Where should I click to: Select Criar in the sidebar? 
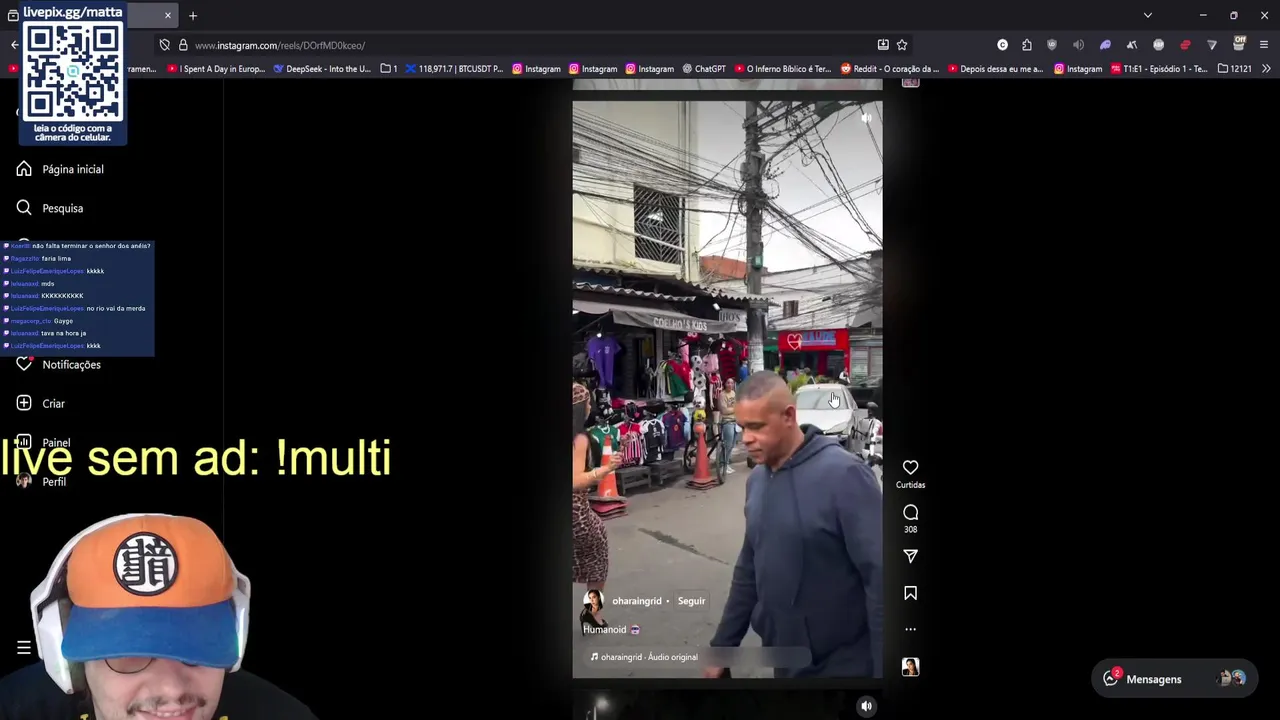click(x=53, y=404)
